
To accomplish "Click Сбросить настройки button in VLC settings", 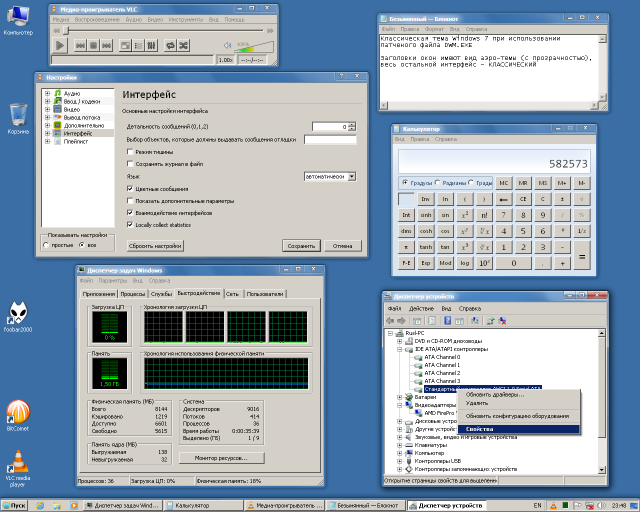I will [x=155, y=245].
